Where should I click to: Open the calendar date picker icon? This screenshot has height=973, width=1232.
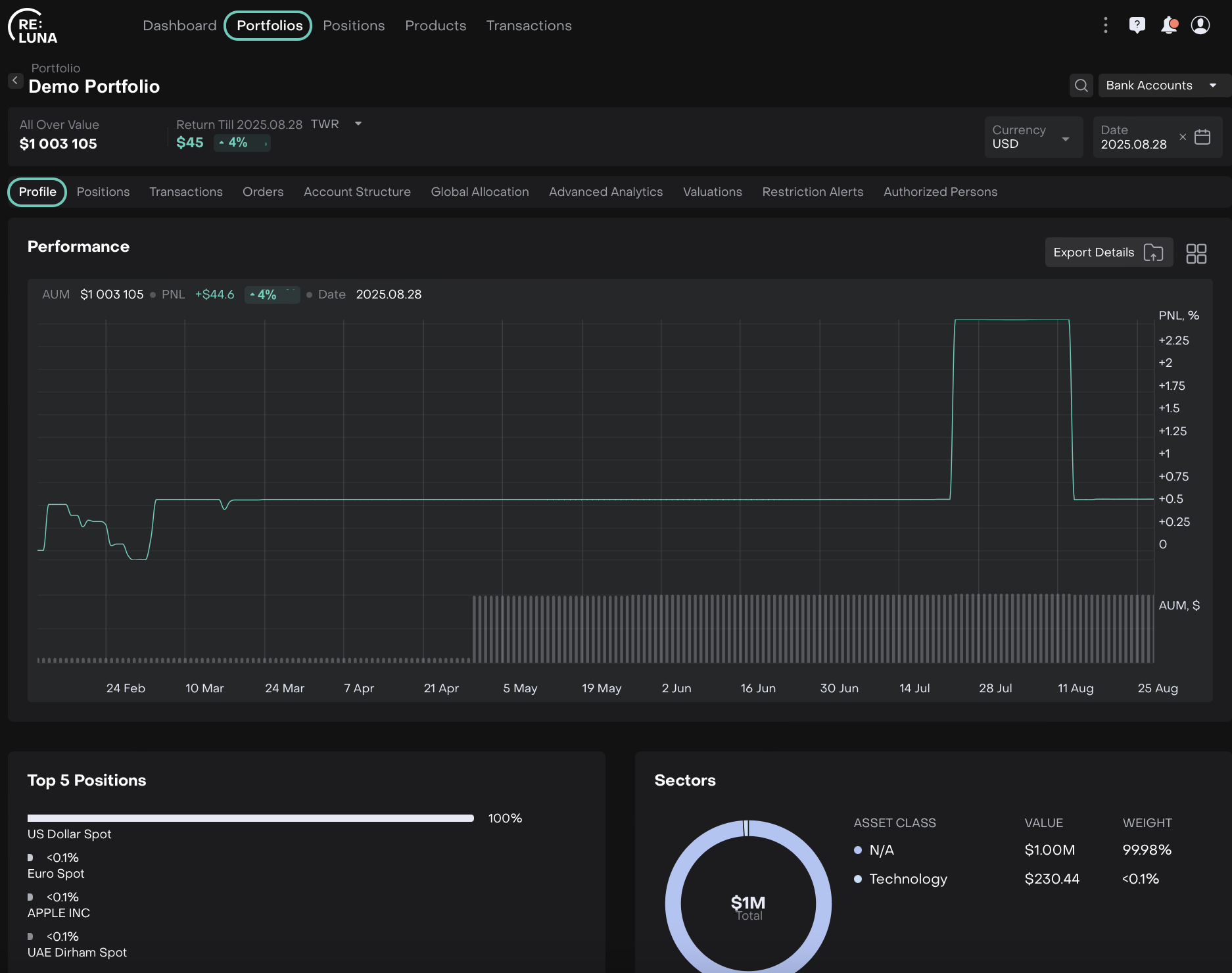click(1202, 137)
